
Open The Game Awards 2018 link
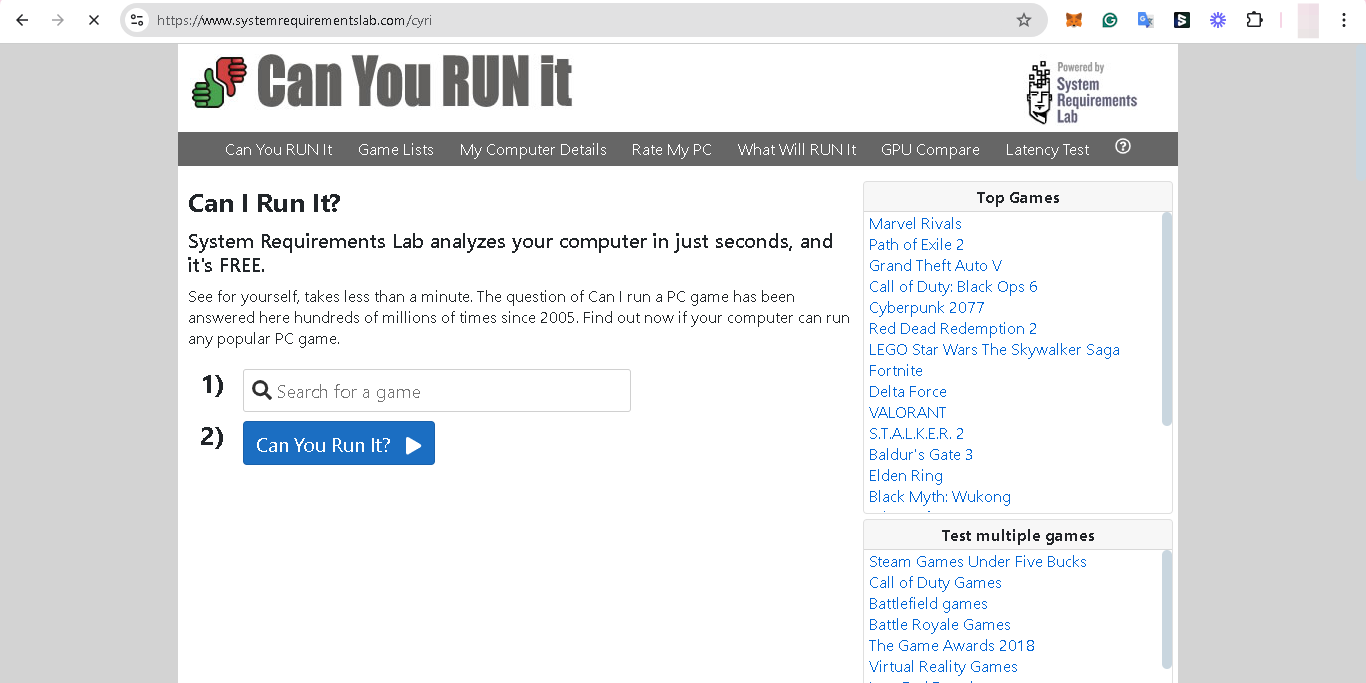[952, 646]
